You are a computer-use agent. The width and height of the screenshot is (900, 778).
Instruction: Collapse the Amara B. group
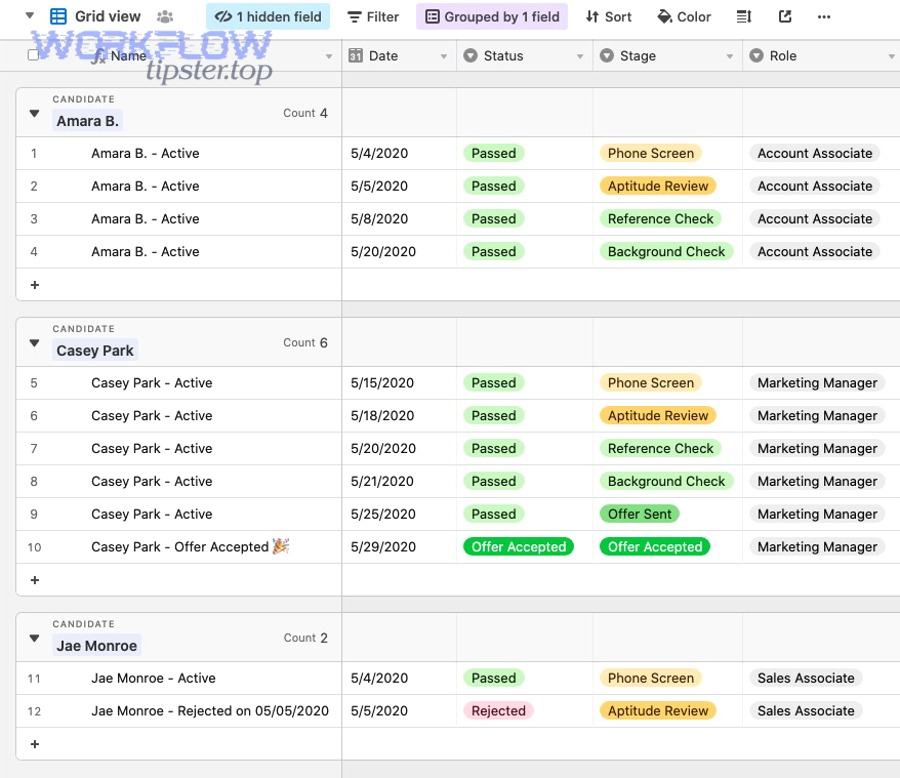click(34, 113)
